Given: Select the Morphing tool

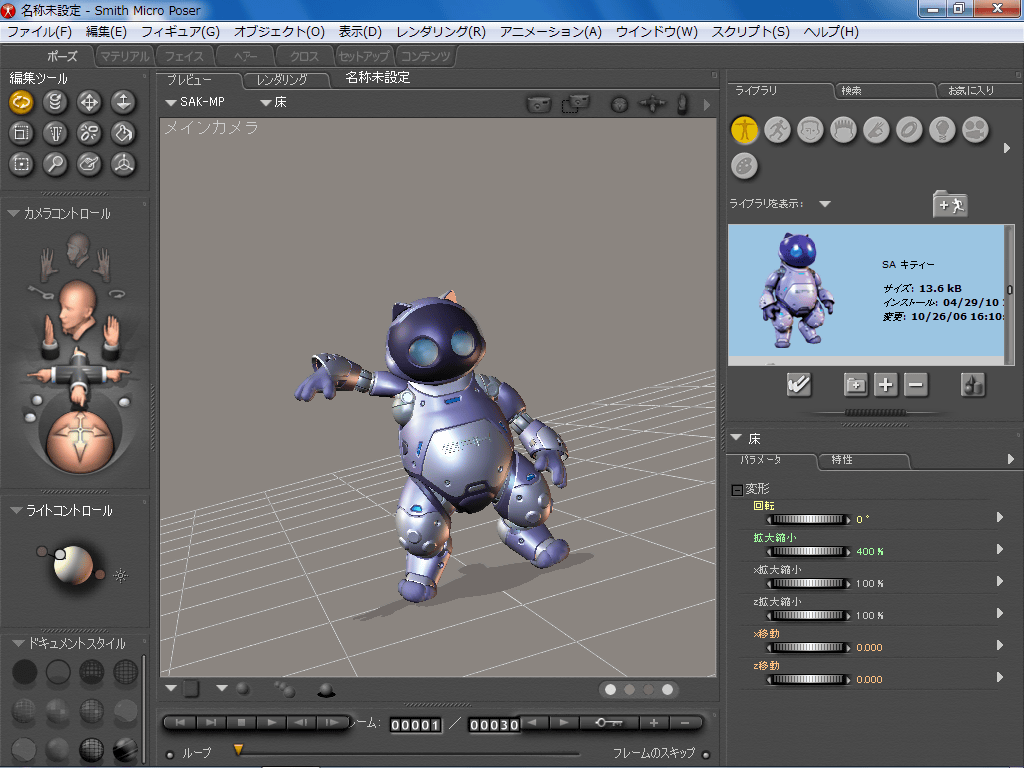Looking at the screenshot, I should coord(89,164).
